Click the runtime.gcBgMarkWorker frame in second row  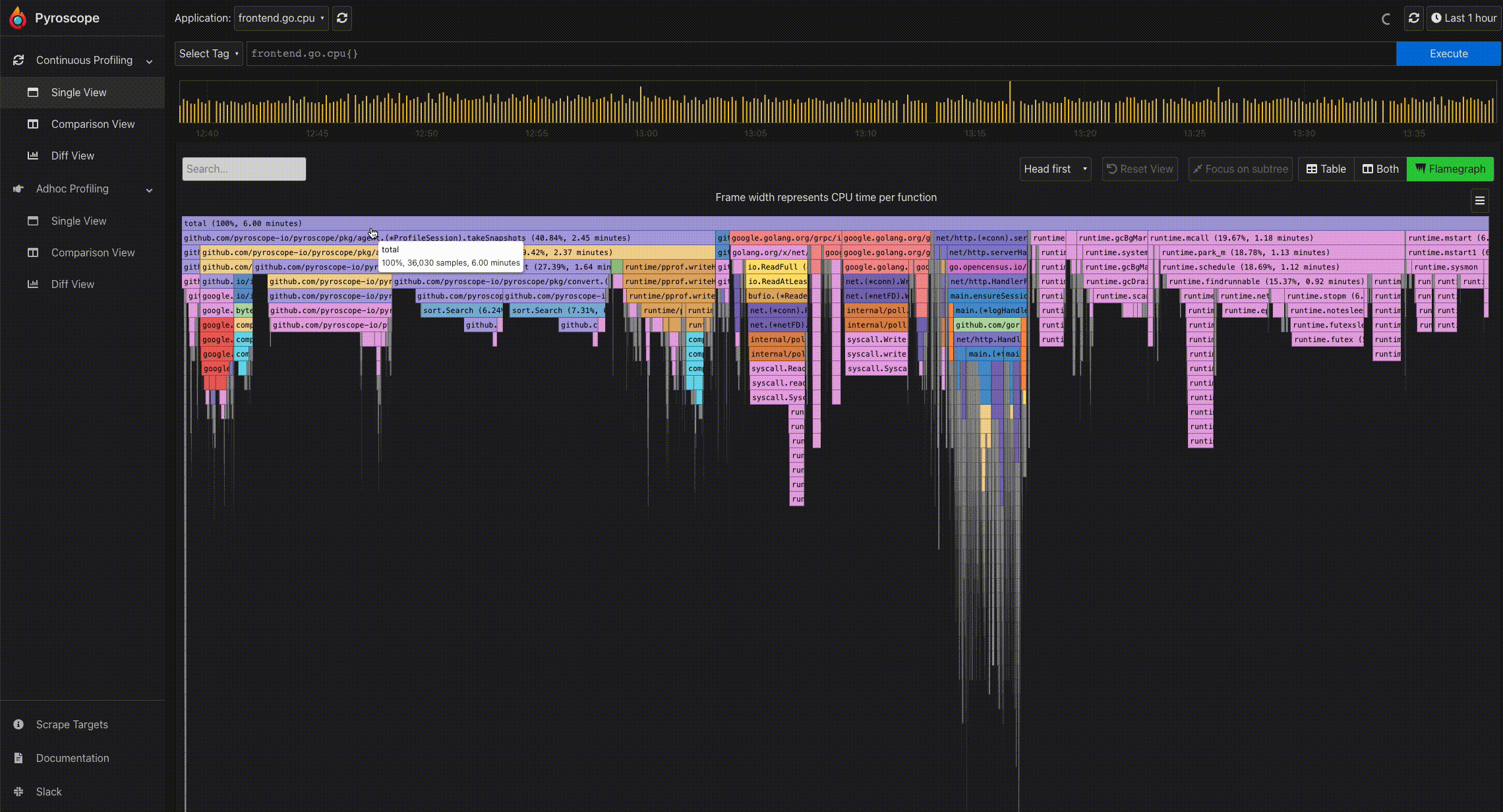[1112, 238]
